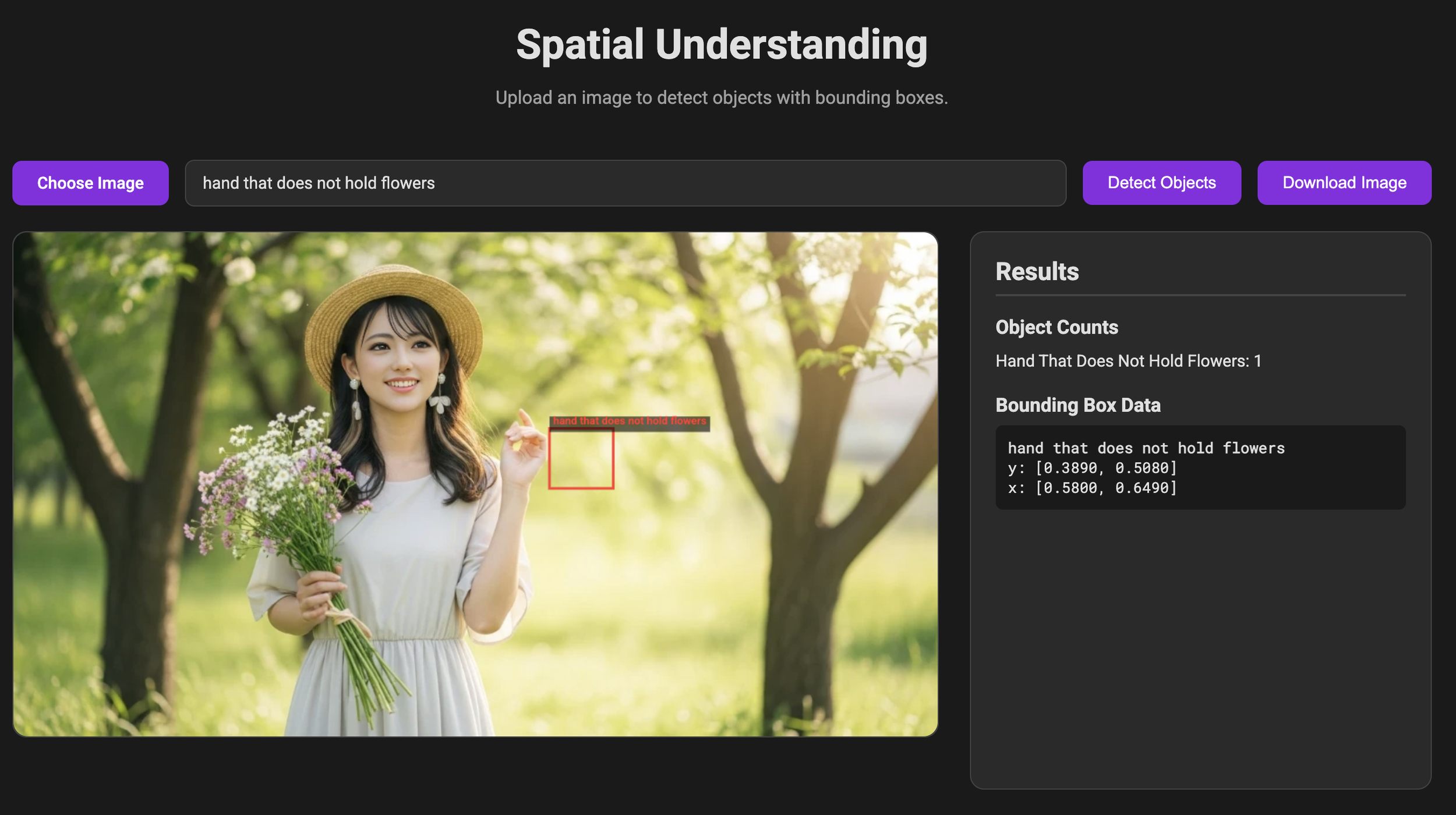Click the y coordinate range line
Image resolution: width=1456 pixels, height=815 pixels.
pos(1092,468)
